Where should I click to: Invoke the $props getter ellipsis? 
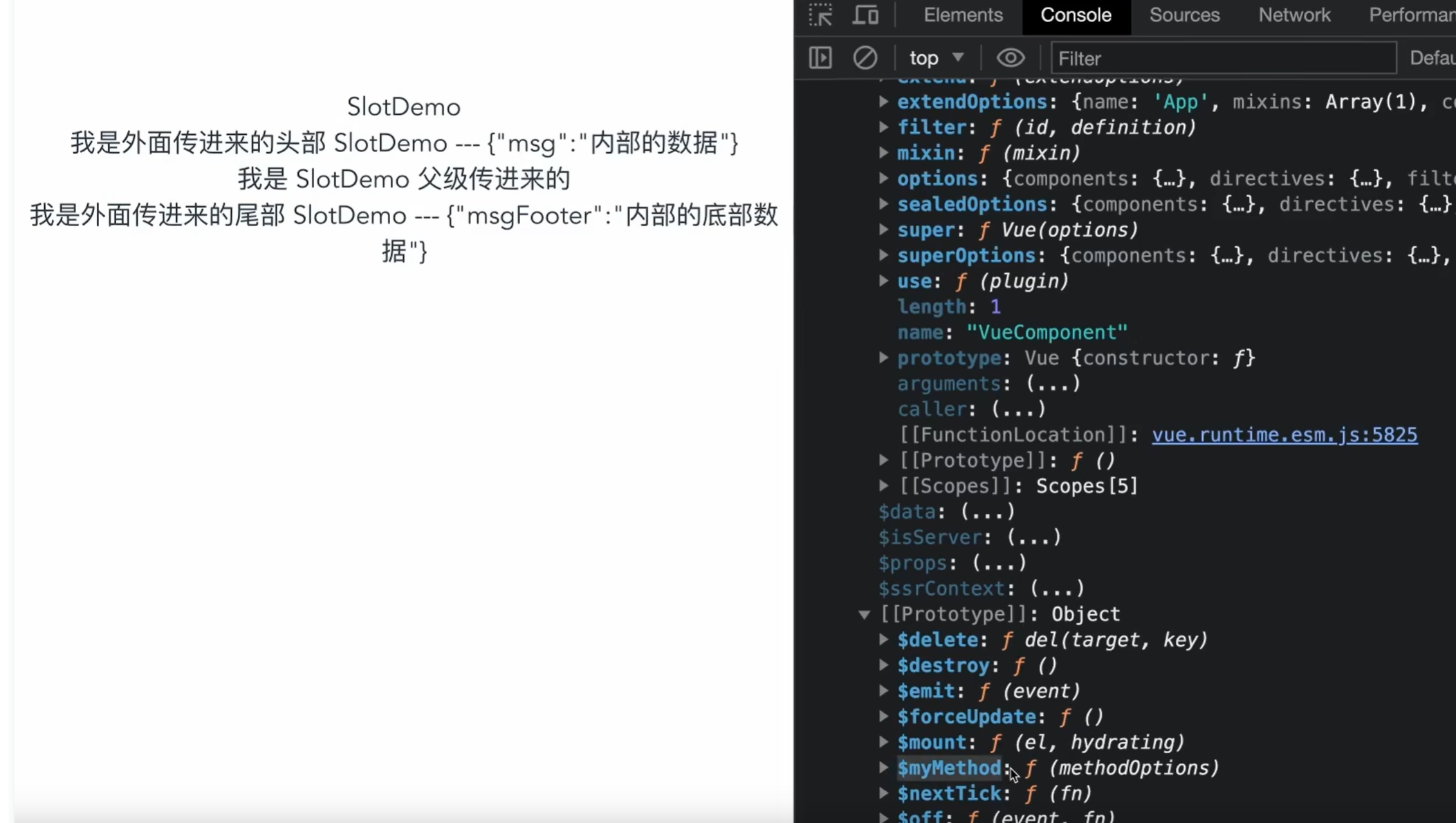coord(999,563)
